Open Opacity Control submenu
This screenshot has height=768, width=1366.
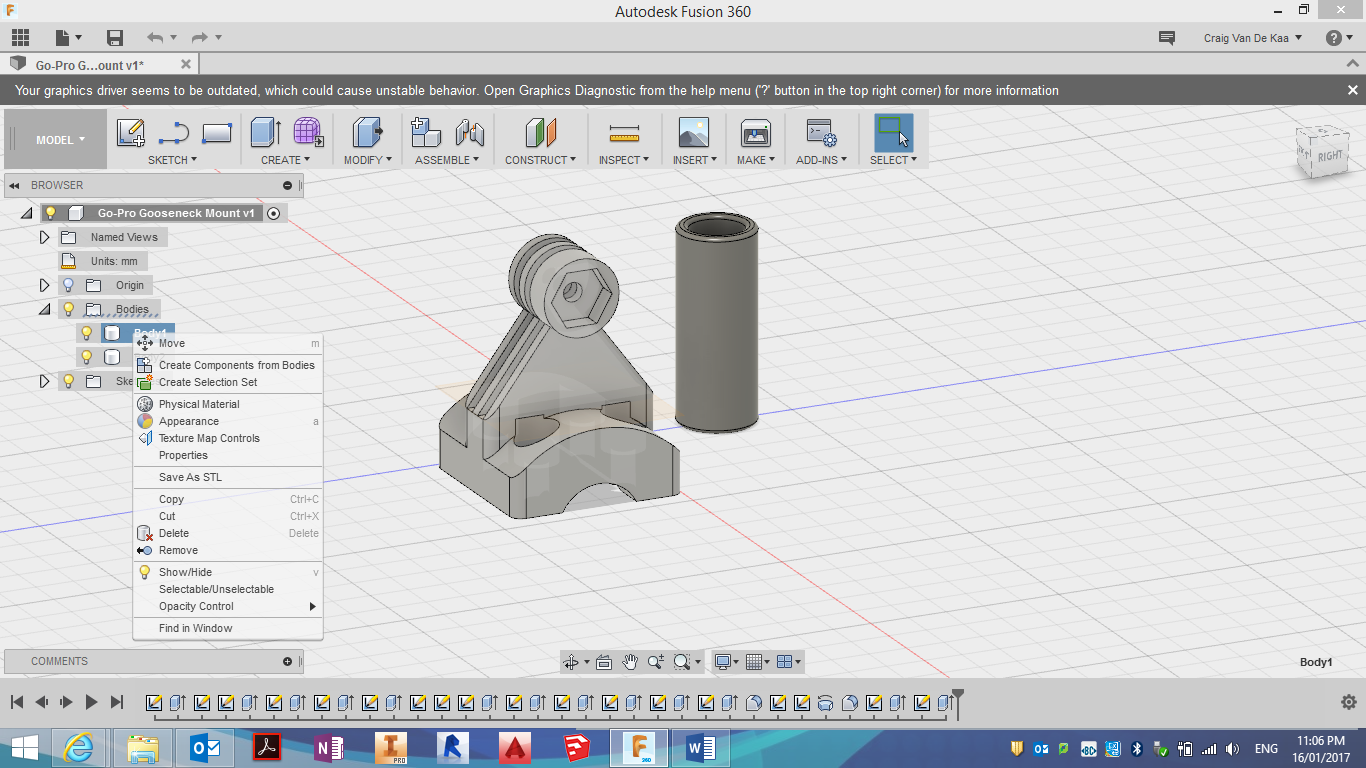[x=228, y=606]
